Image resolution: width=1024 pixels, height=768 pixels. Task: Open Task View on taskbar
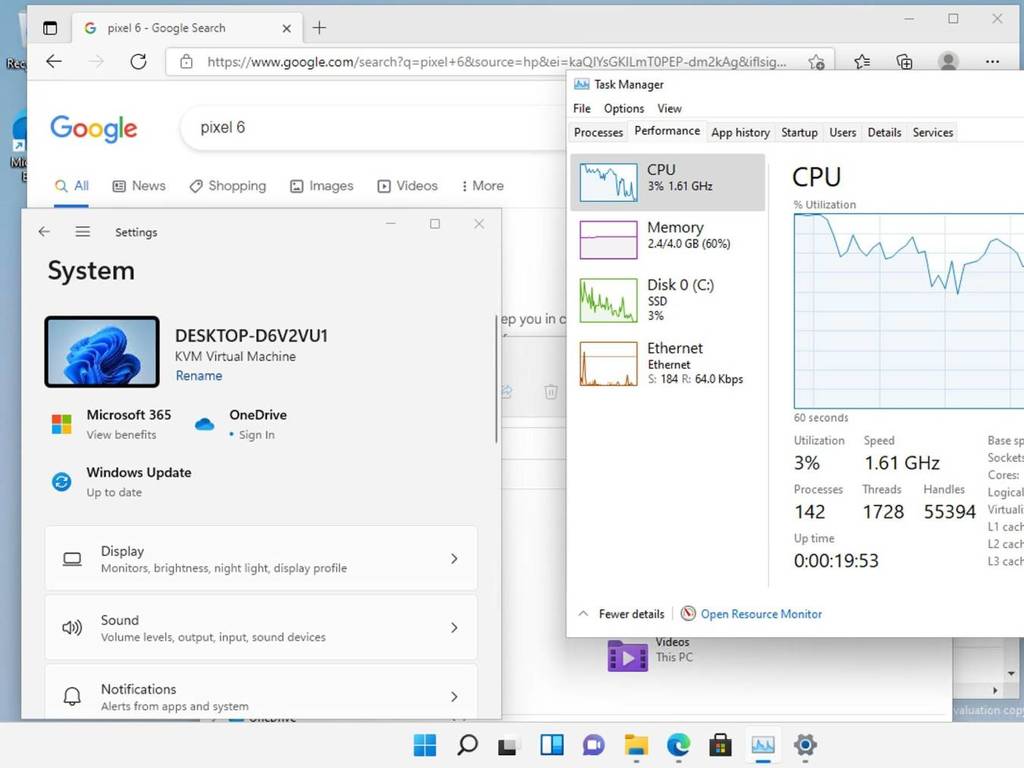coord(508,745)
